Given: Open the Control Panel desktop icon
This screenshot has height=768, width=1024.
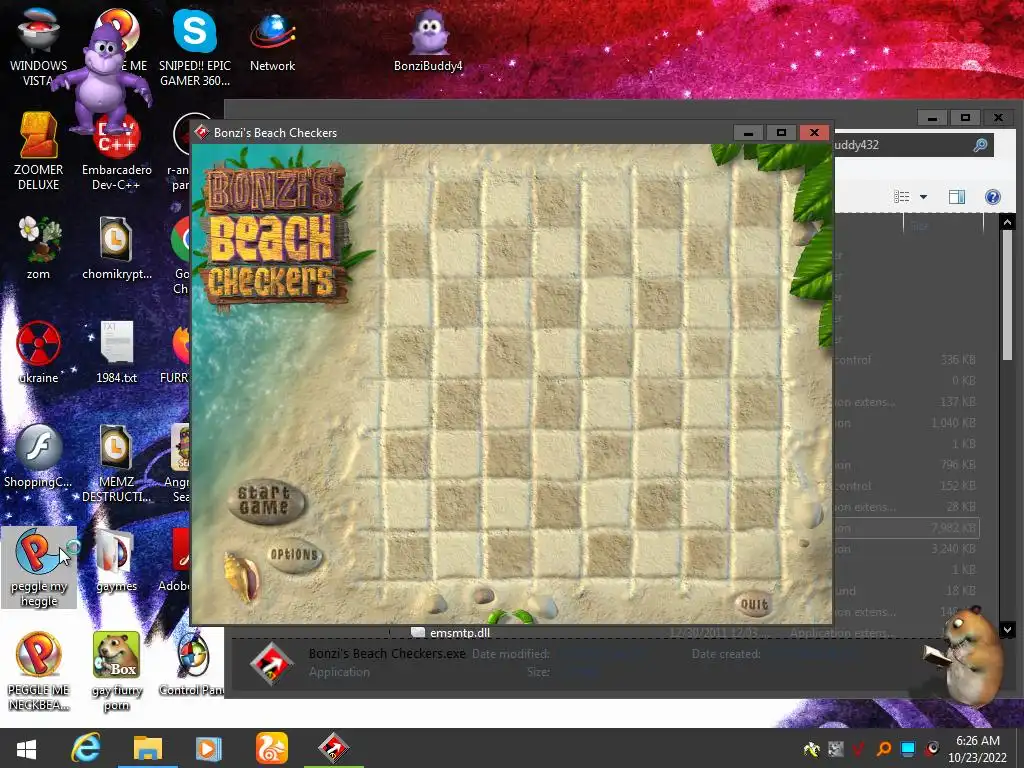Looking at the screenshot, I should pyautogui.click(x=192, y=665).
